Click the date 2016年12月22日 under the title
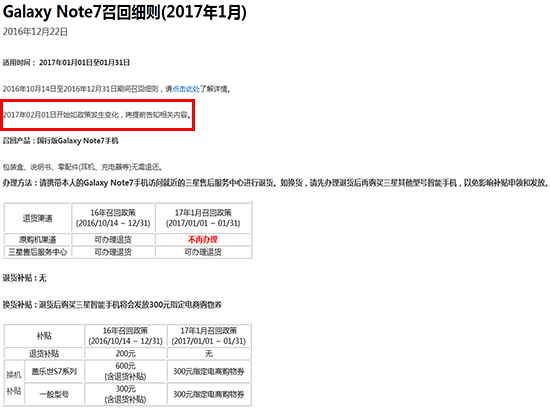This screenshot has width=550, height=412. pos(35,32)
